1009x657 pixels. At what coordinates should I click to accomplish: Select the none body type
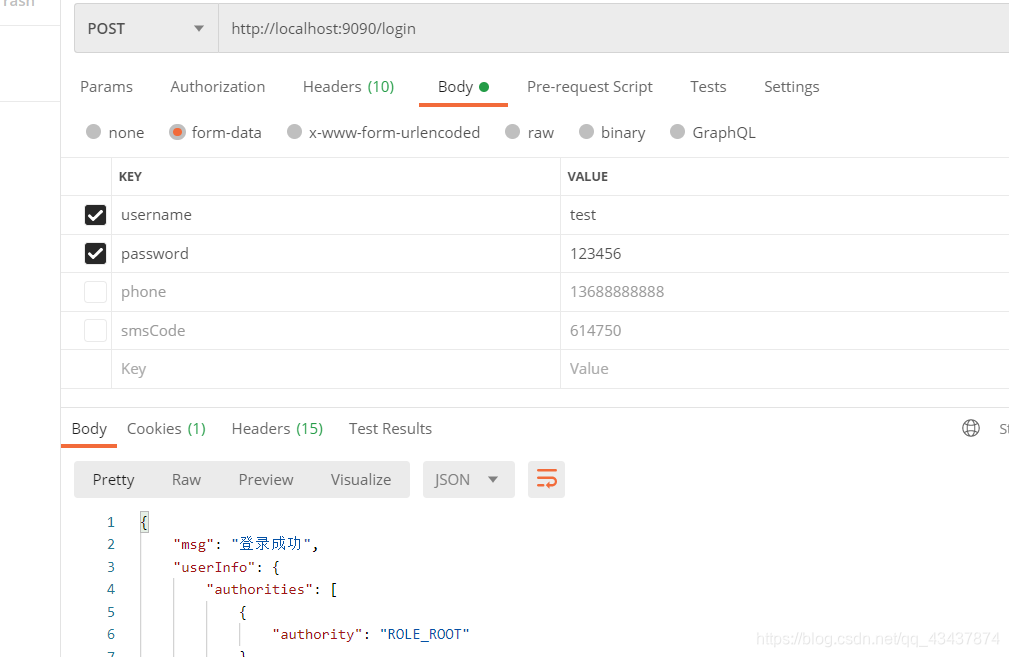click(x=115, y=133)
